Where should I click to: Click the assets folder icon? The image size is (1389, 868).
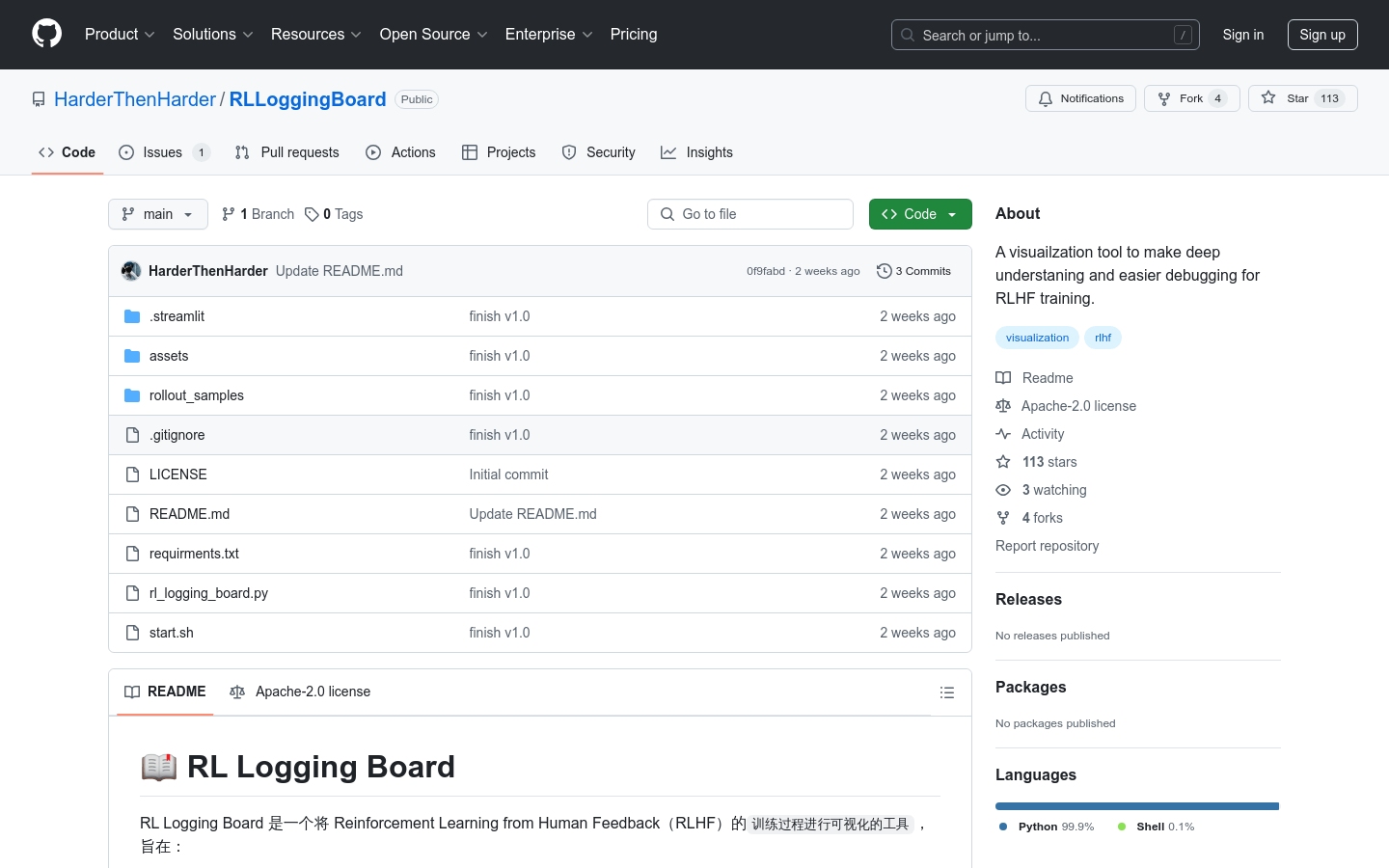coord(132,355)
